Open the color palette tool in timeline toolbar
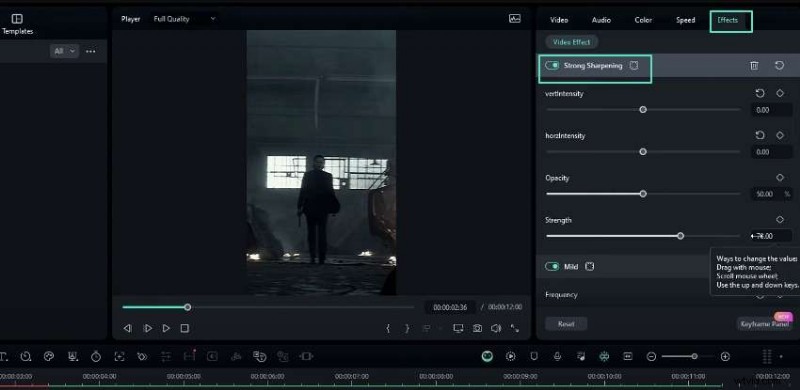Image resolution: width=800 pixels, height=390 pixels. (49, 356)
